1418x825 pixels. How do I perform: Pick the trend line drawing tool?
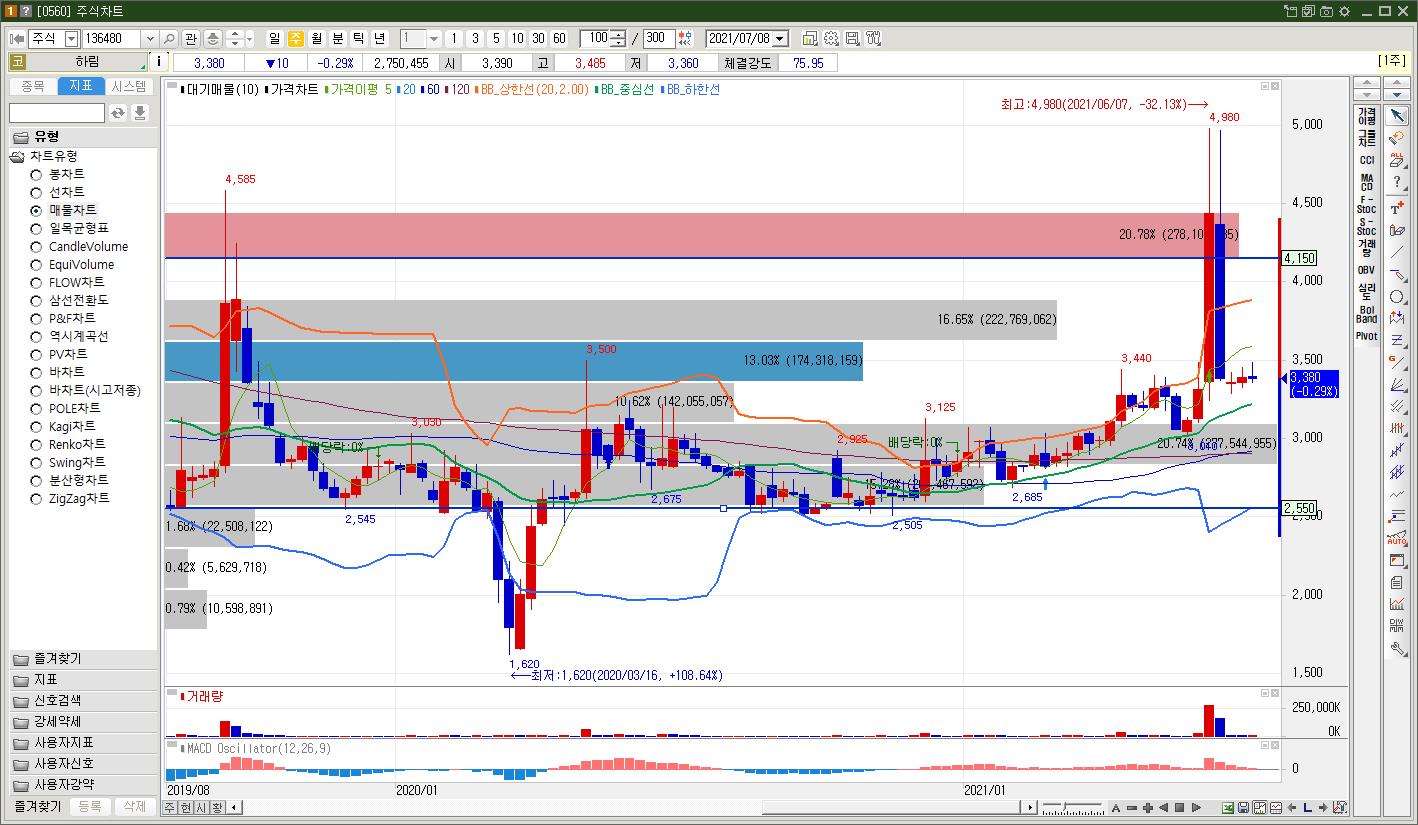tap(1397, 253)
